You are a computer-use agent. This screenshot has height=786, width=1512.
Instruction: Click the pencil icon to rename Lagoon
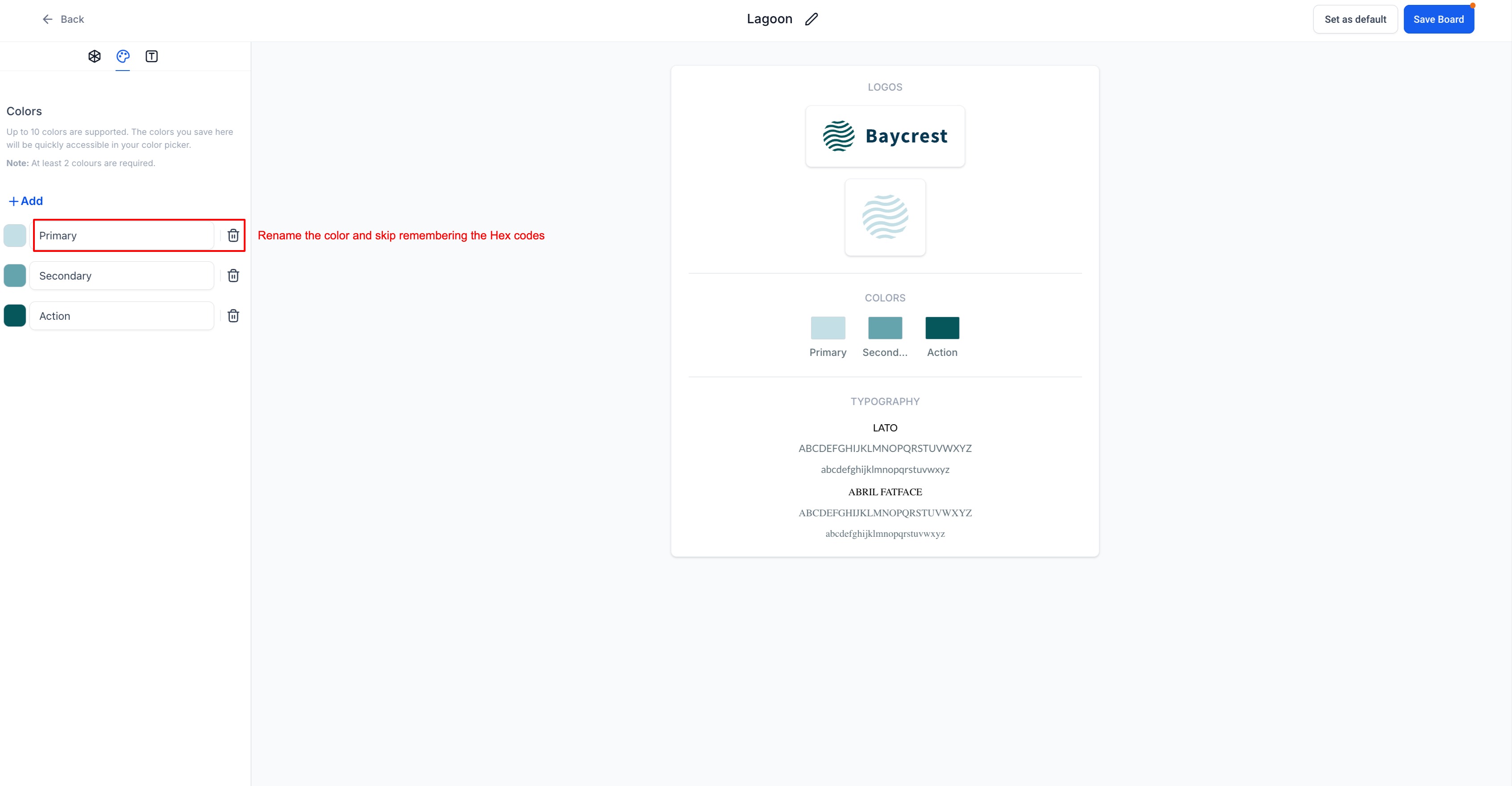811,19
